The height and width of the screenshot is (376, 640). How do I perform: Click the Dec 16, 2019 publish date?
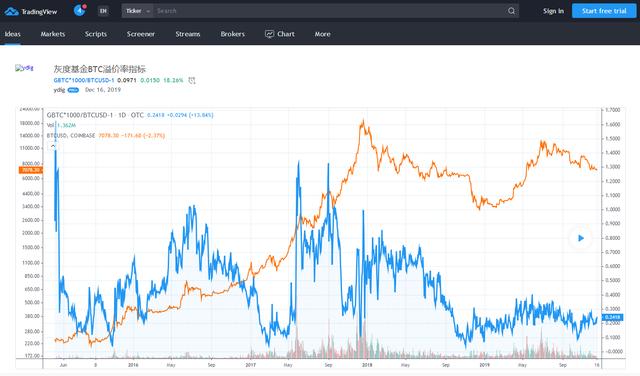pyautogui.click(x=103, y=90)
